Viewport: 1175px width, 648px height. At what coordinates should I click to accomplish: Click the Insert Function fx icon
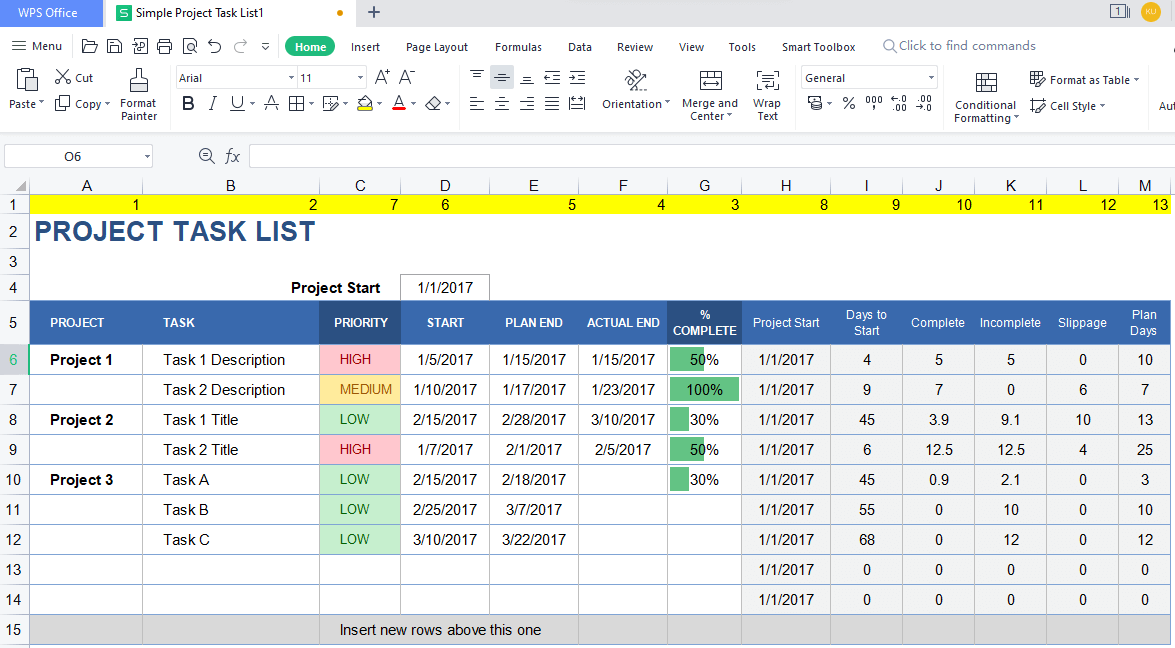(x=232, y=156)
